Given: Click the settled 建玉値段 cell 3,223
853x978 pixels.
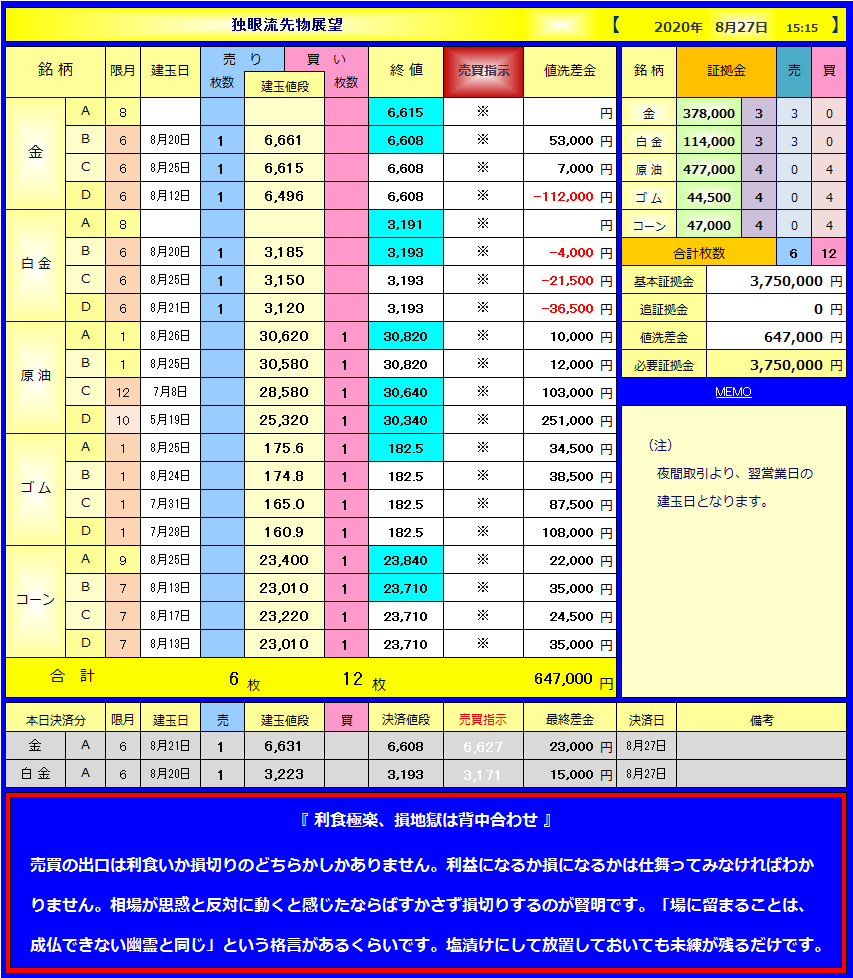Looking at the screenshot, I should pyautogui.click(x=284, y=775).
